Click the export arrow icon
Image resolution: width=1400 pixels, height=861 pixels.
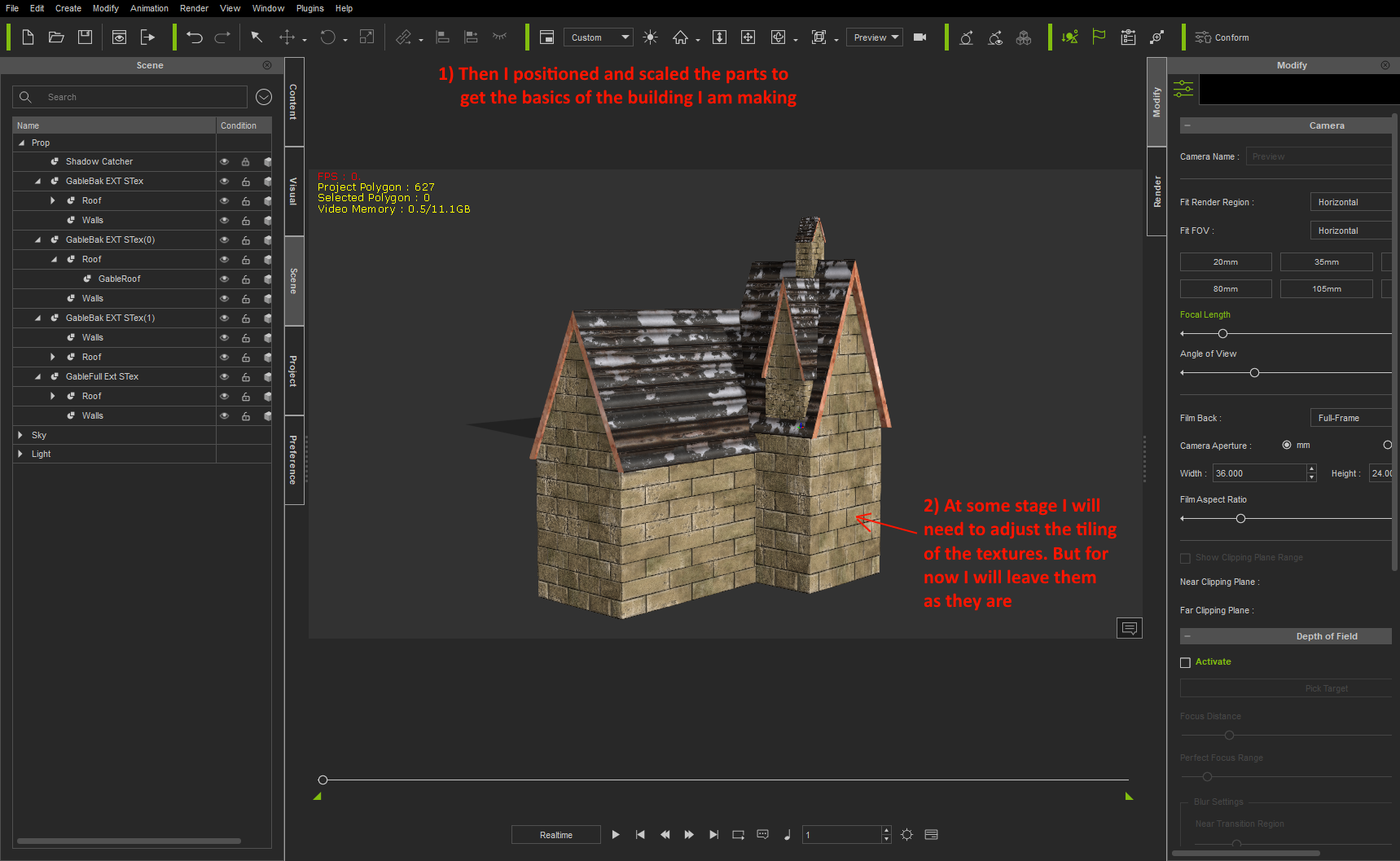[147, 37]
